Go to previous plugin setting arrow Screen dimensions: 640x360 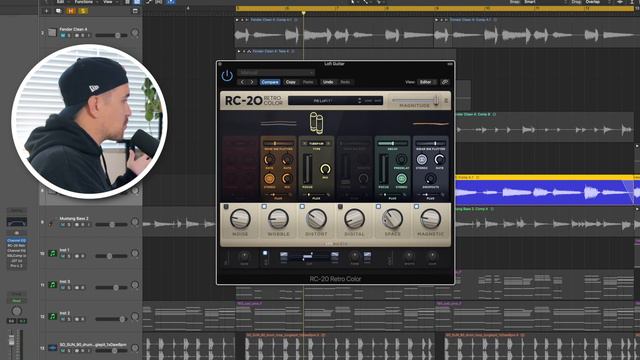pyautogui.click(x=242, y=82)
